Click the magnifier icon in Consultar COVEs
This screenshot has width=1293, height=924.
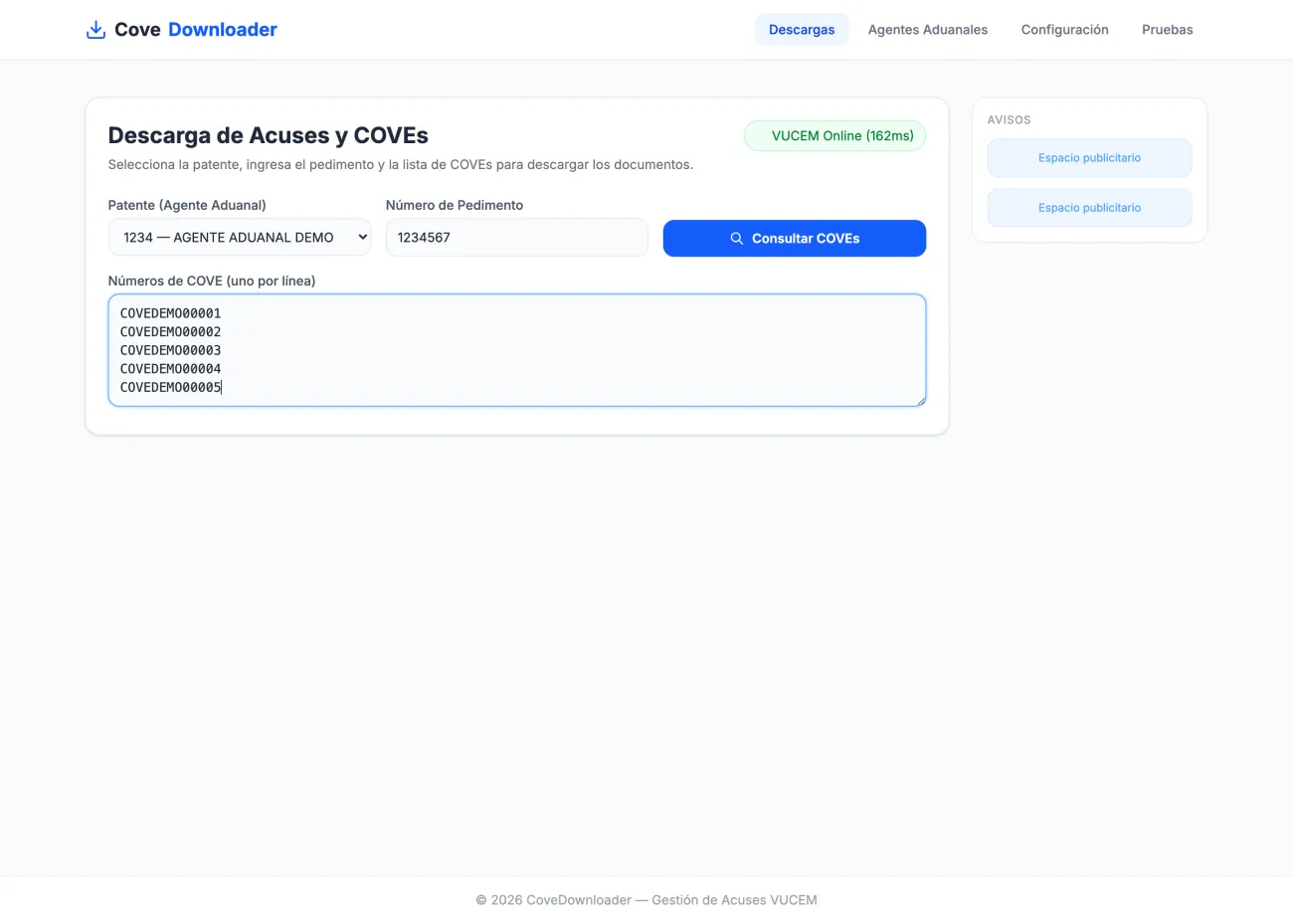coord(737,239)
